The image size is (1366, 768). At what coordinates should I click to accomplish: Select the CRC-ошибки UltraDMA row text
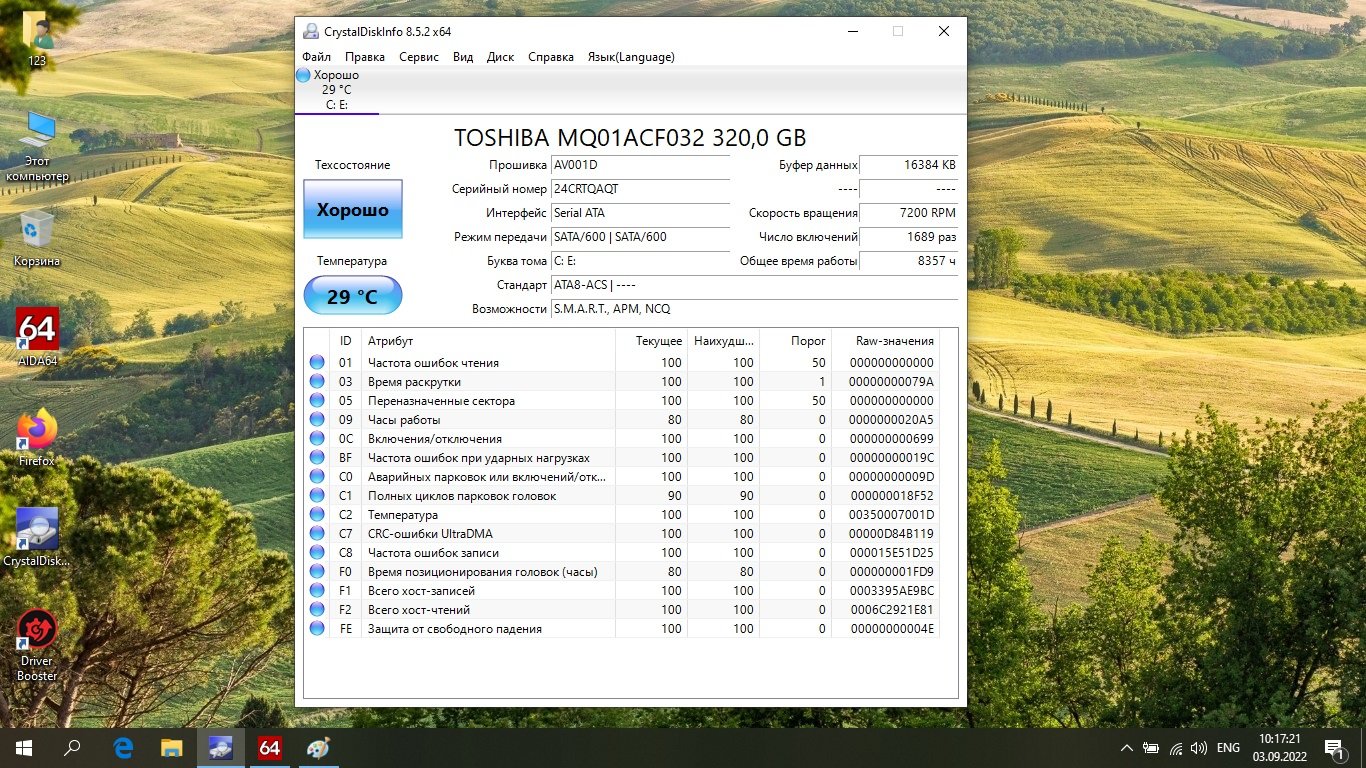pos(430,534)
